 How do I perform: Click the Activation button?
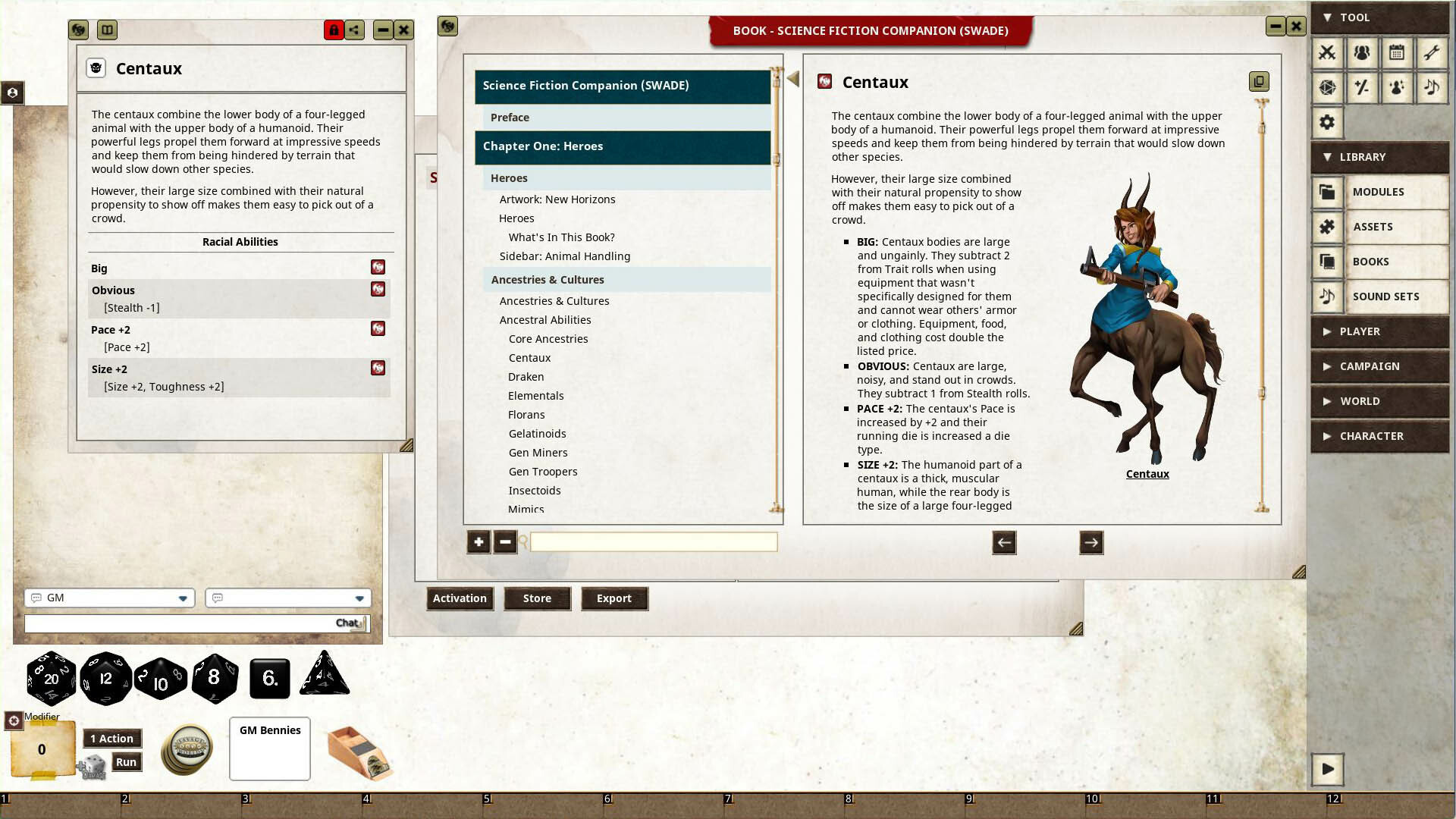(x=460, y=598)
